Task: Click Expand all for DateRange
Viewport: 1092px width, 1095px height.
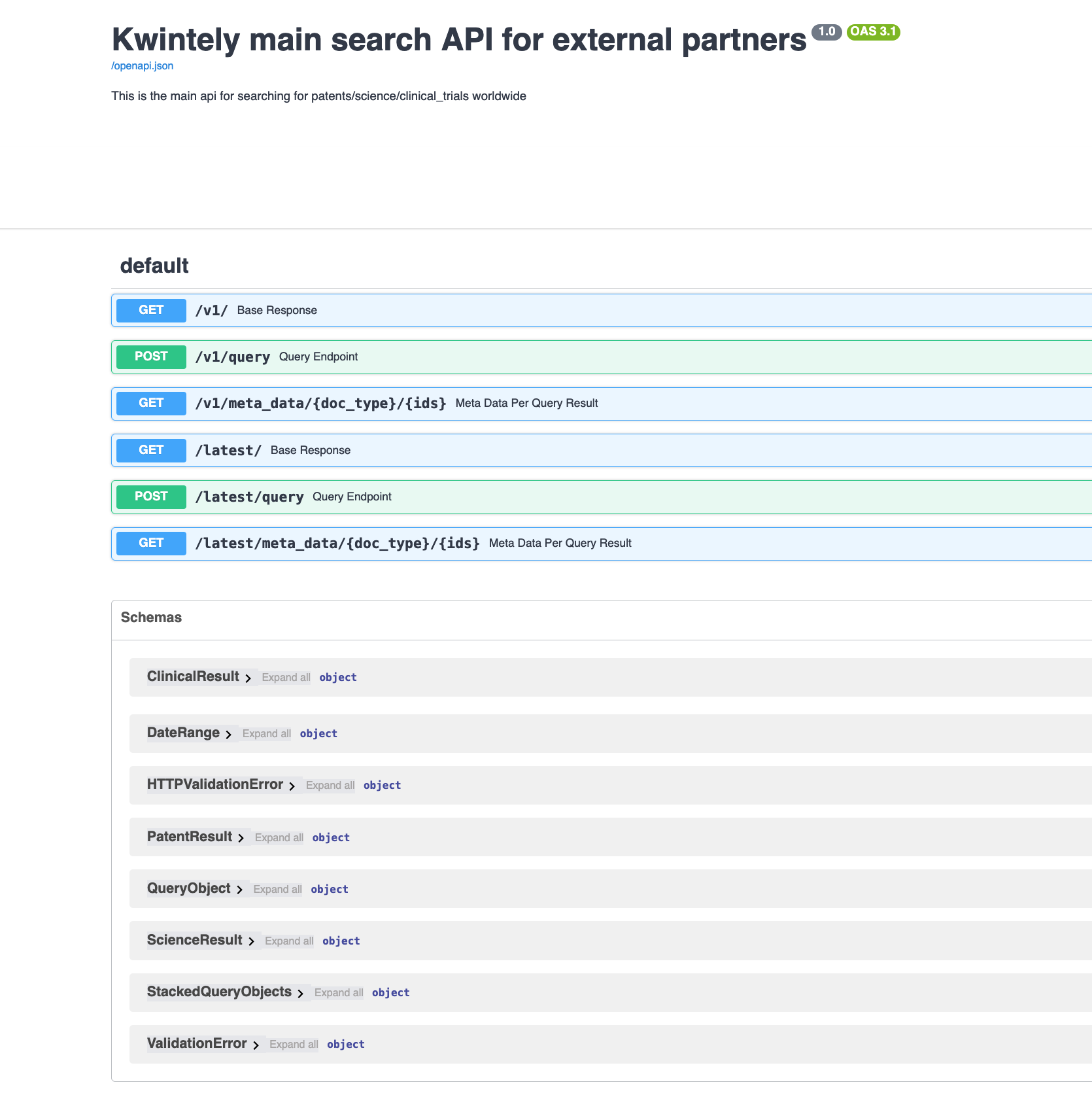Action: 266,734
